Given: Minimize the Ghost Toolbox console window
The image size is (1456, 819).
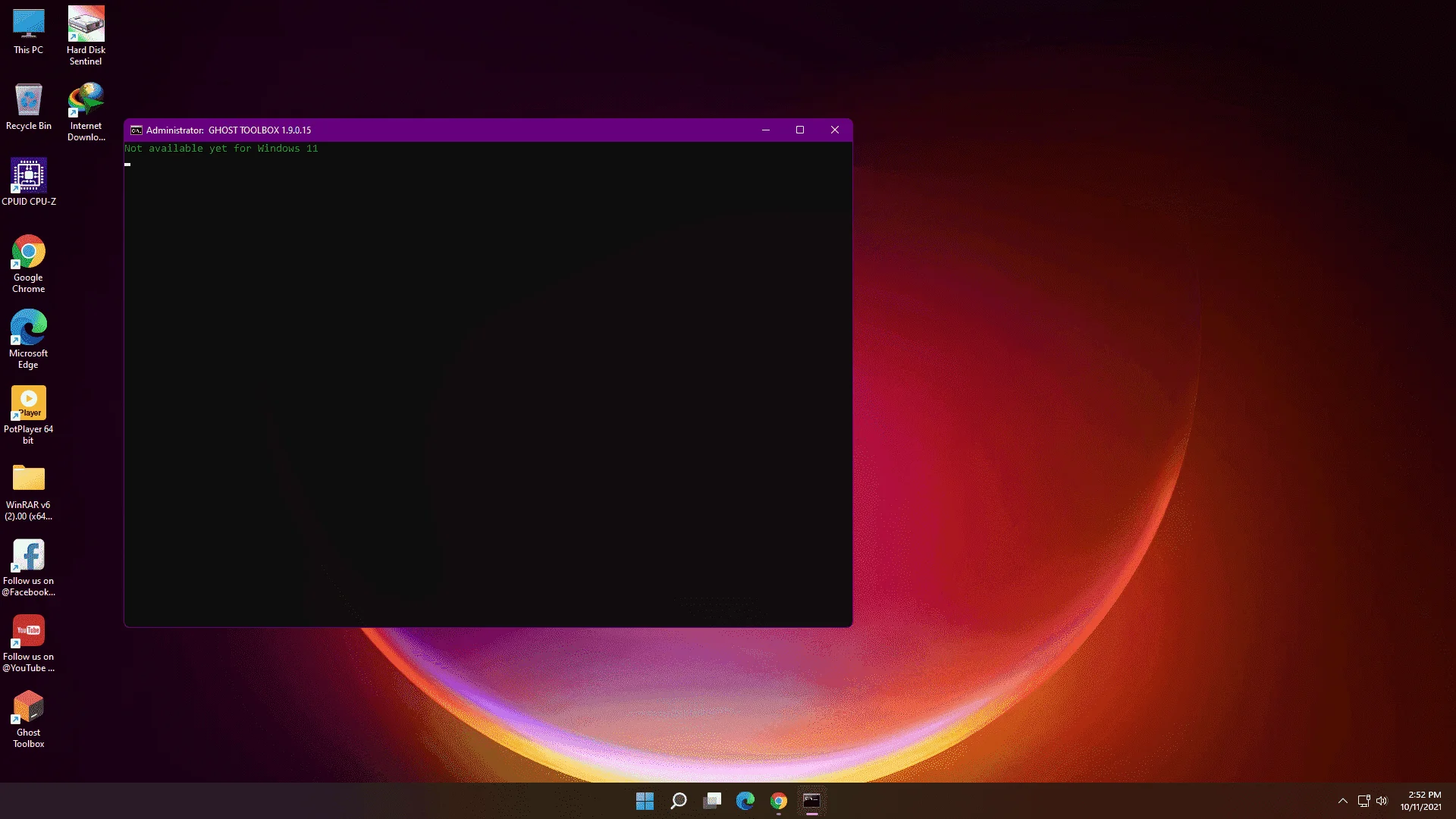Looking at the screenshot, I should click(x=766, y=130).
